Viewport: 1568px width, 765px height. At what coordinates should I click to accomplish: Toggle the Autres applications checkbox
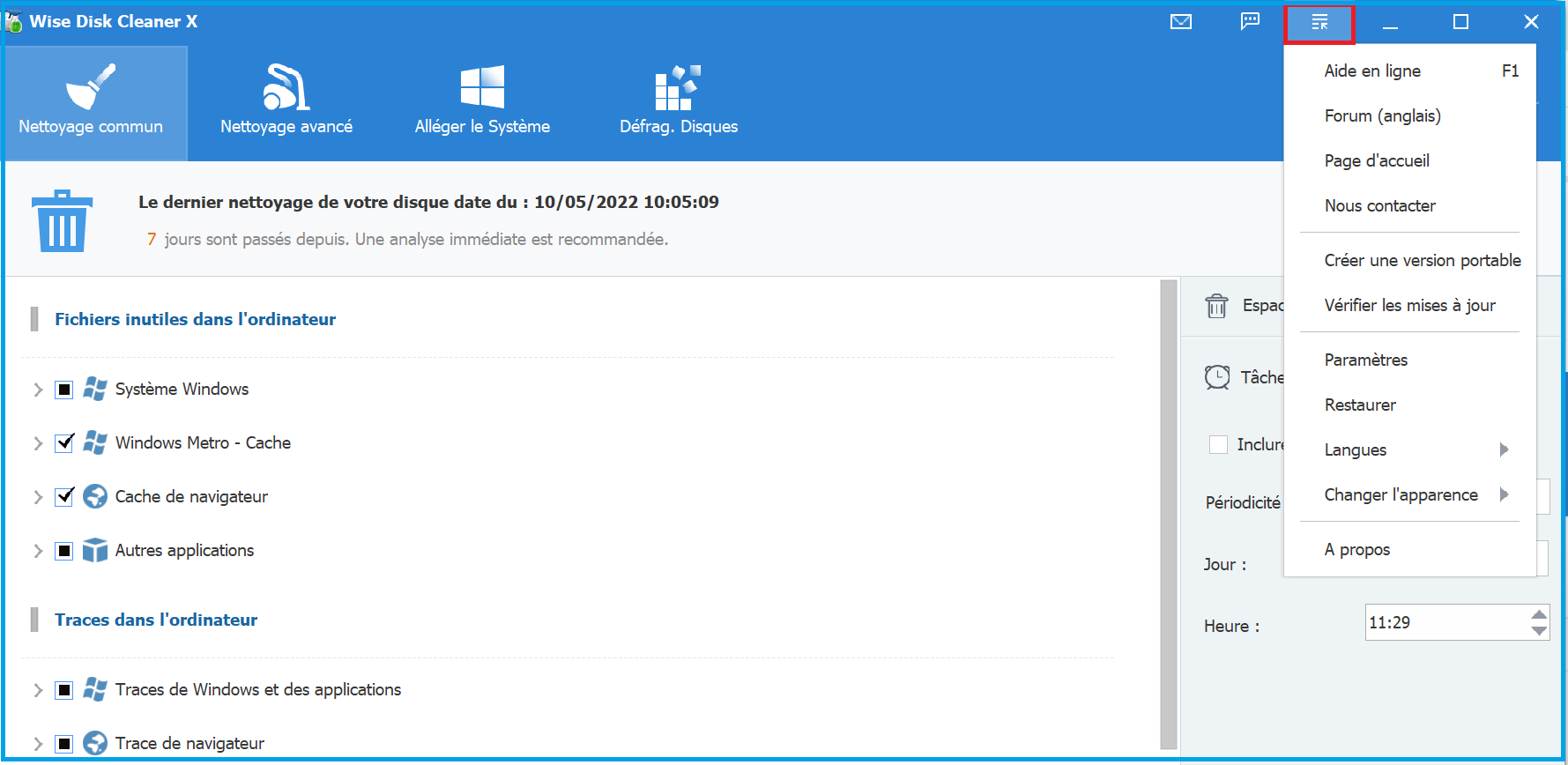pyautogui.click(x=64, y=551)
